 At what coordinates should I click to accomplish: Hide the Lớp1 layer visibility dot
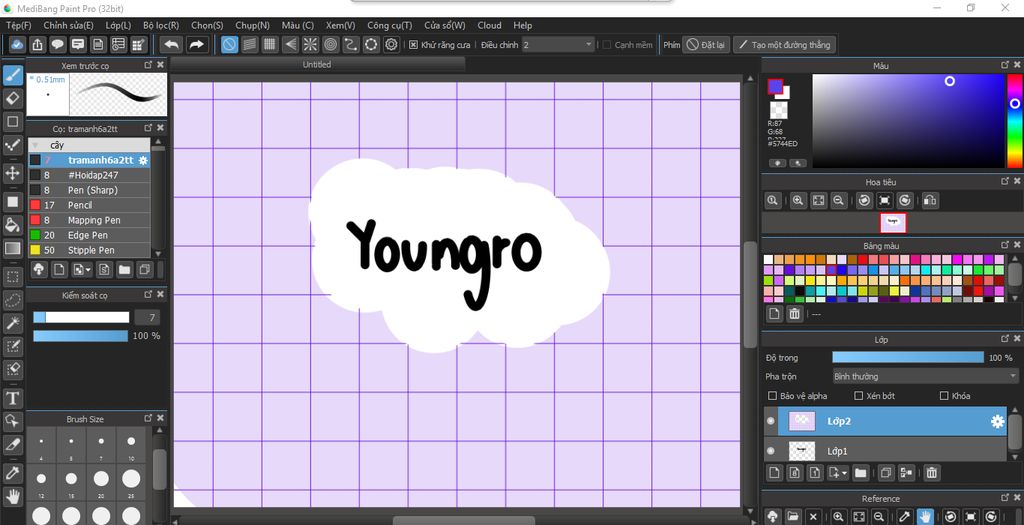pos(771,451)
